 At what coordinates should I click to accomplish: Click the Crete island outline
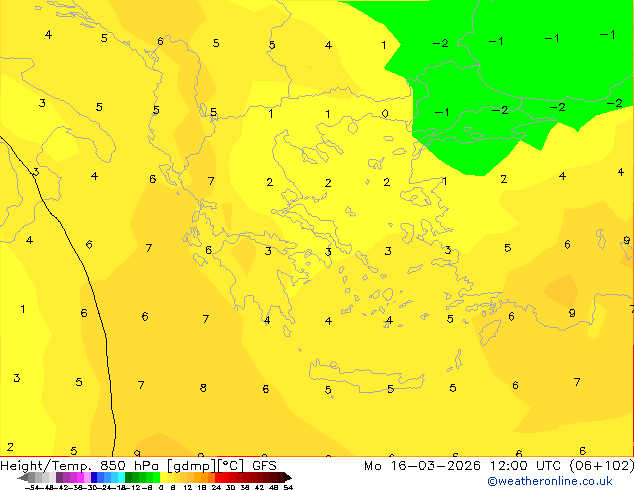(366, 374)
